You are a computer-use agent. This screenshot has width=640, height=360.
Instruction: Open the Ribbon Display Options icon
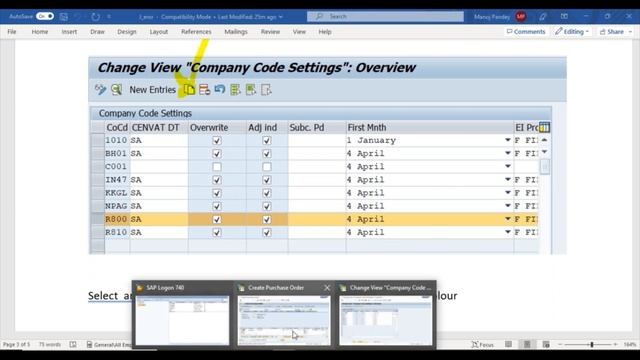pos(564,16)
